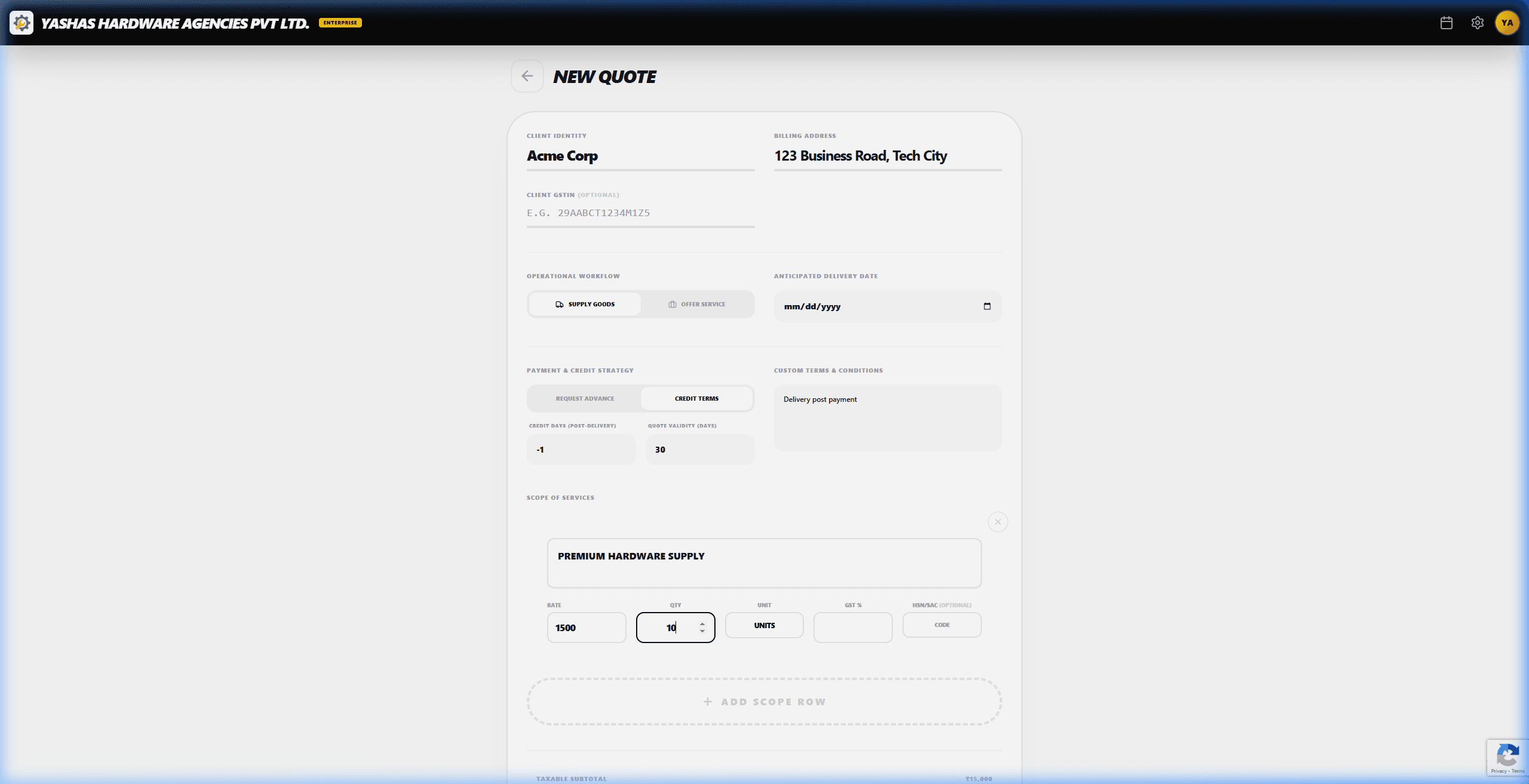Remove the Premium Hardware Supply scope row
Viewport: 1529px width, 784px height.
click(x=997, y=521)
